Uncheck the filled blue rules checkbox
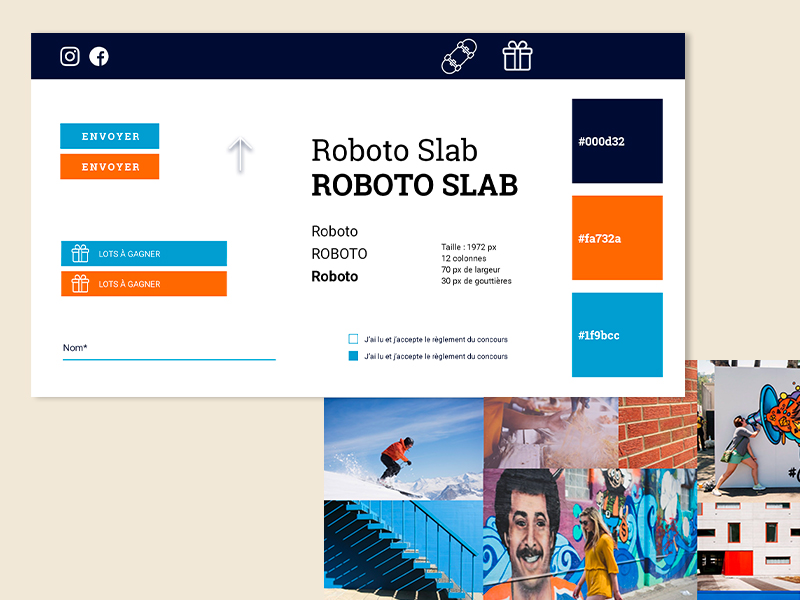 353,356
